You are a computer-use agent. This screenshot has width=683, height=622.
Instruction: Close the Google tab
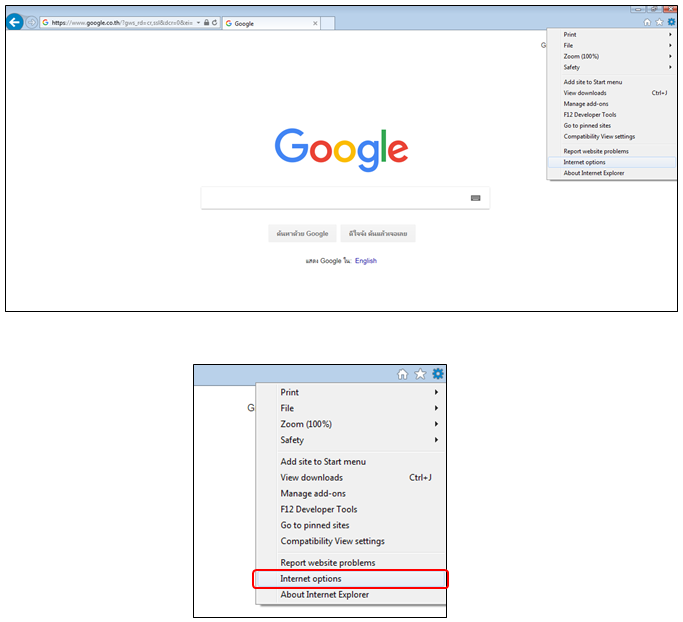315,24
